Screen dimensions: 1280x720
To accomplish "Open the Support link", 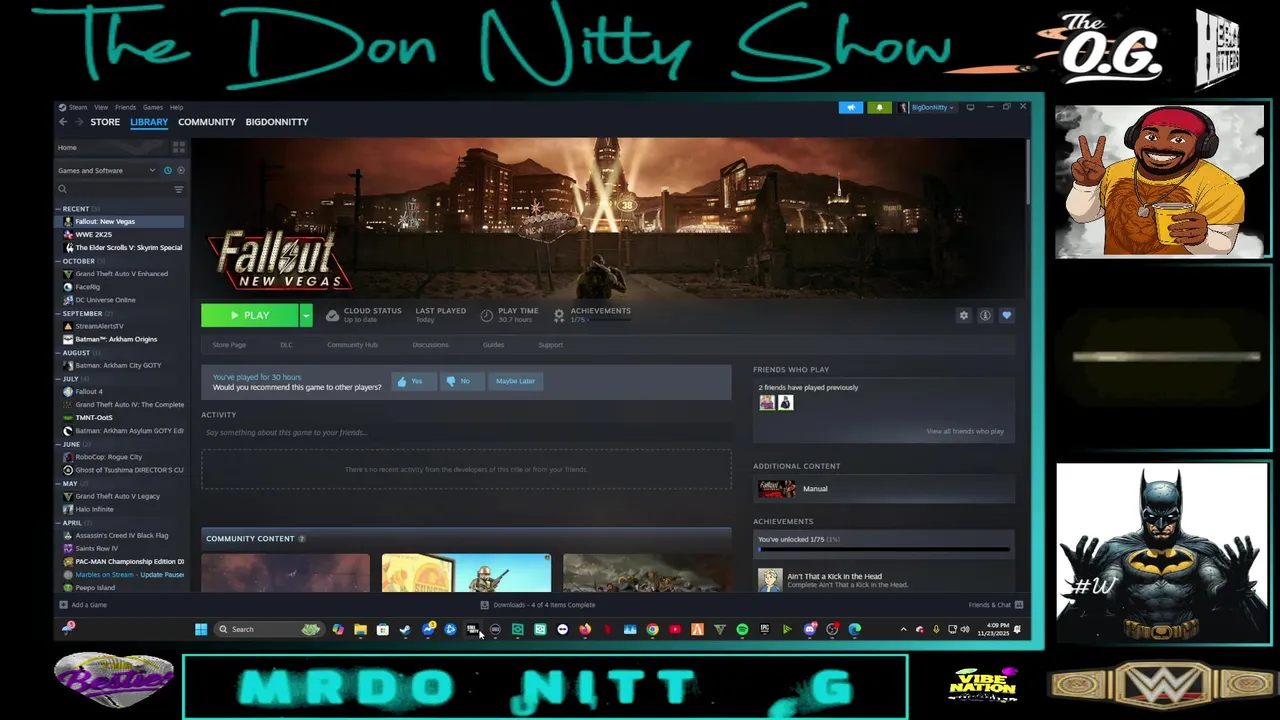I will 550,345.
